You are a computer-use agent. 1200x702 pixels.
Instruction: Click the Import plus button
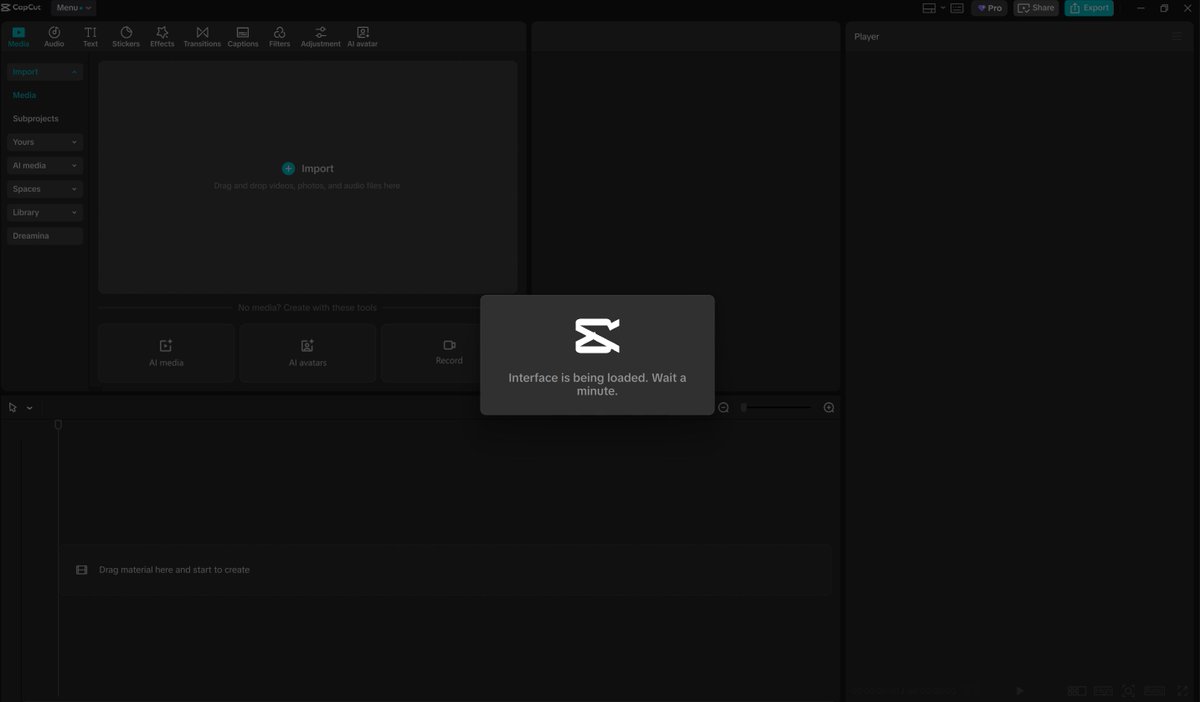coord(288,169)
